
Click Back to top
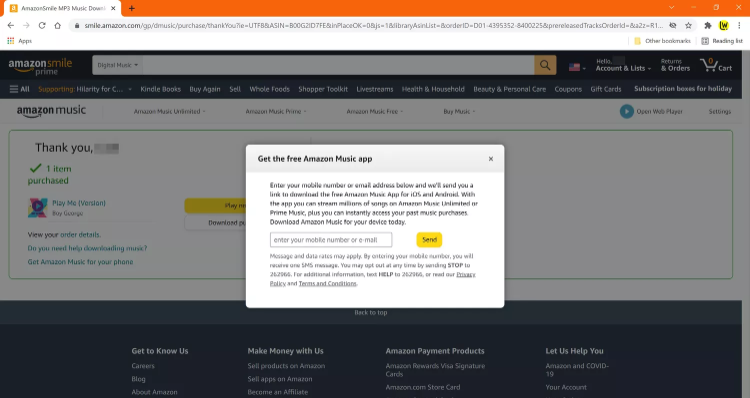pyautogui.click(x=371, y=312)
